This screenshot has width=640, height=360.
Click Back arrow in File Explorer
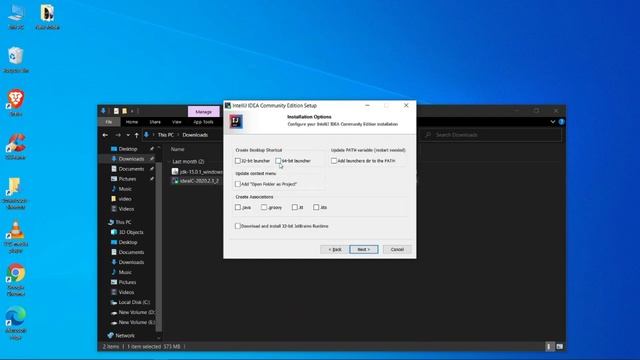click(105, 135)
